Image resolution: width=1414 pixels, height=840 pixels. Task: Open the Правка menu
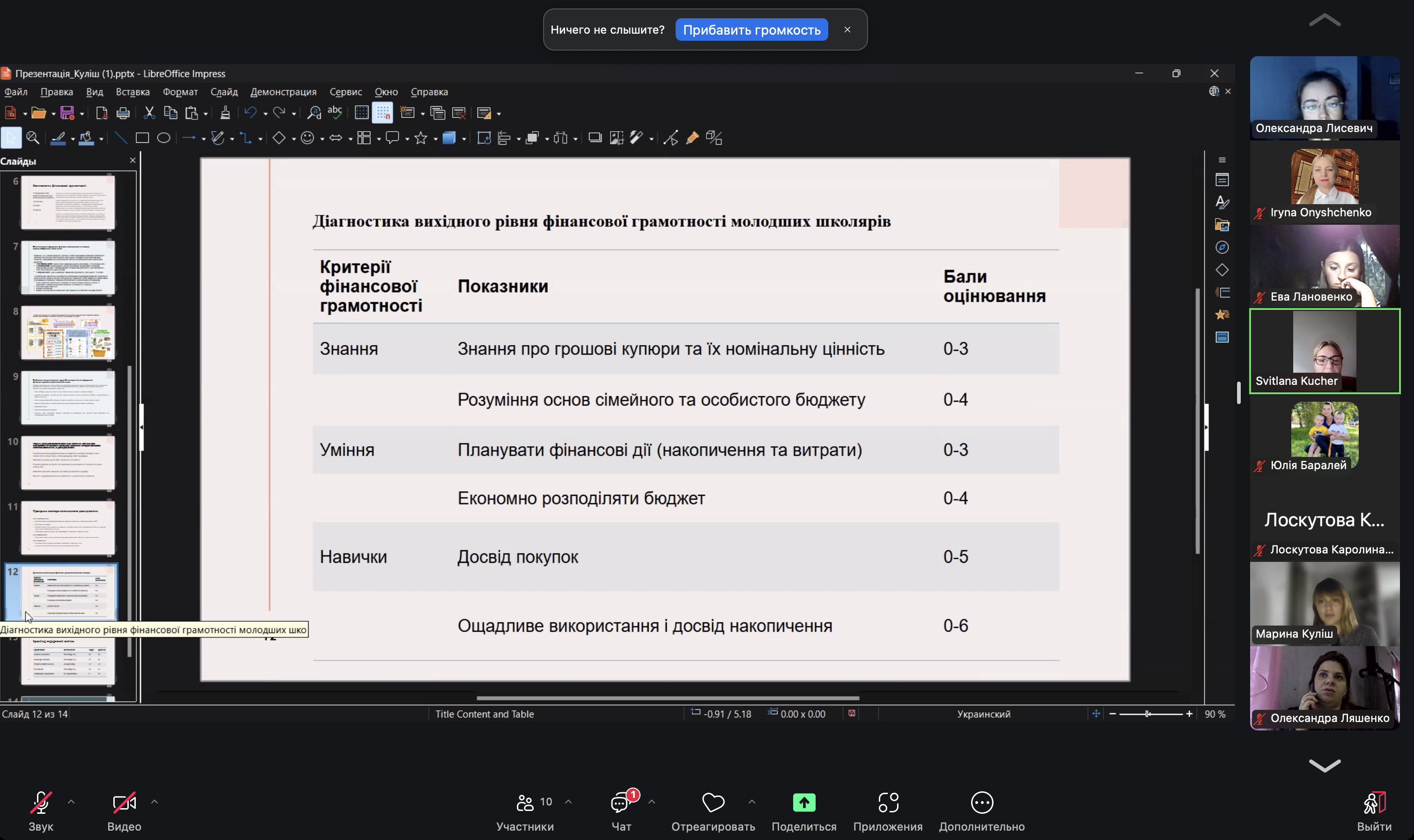57,92
